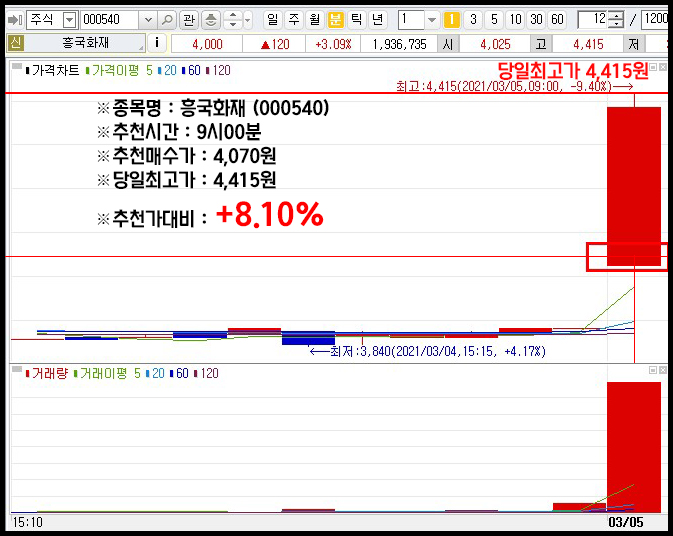
Task: Click the volume MA 120 legend entry
Action: [206, 373]
